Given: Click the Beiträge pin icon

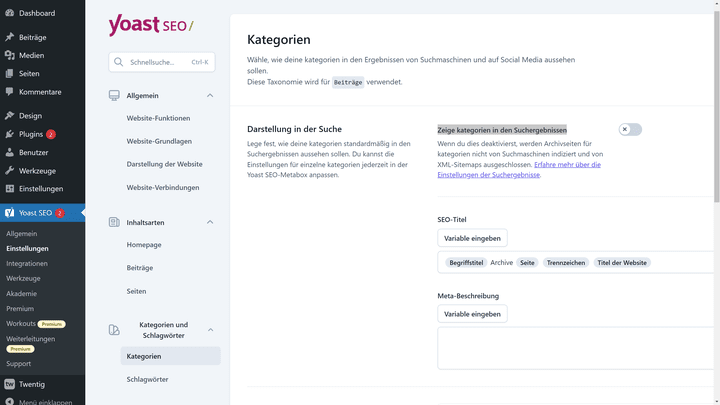Looking at the screenshot, I should coord(10,37).
